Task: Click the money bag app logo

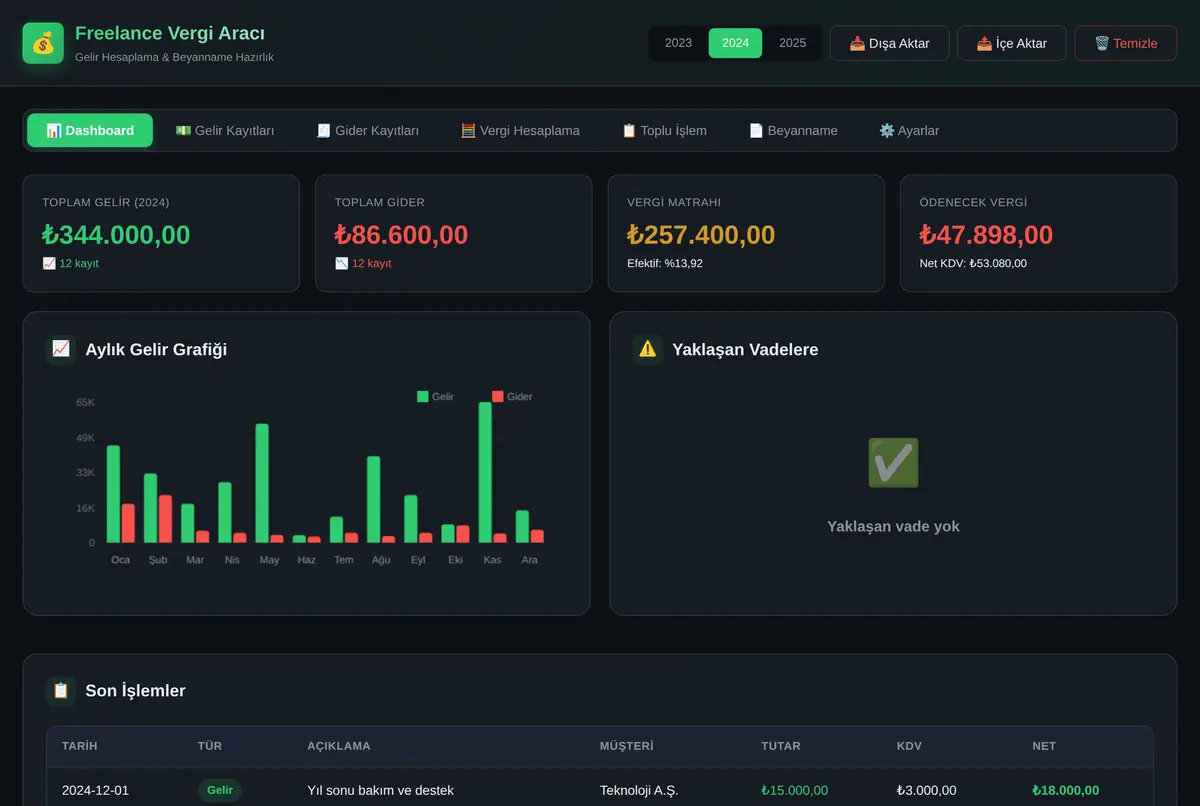Action: 43,43
